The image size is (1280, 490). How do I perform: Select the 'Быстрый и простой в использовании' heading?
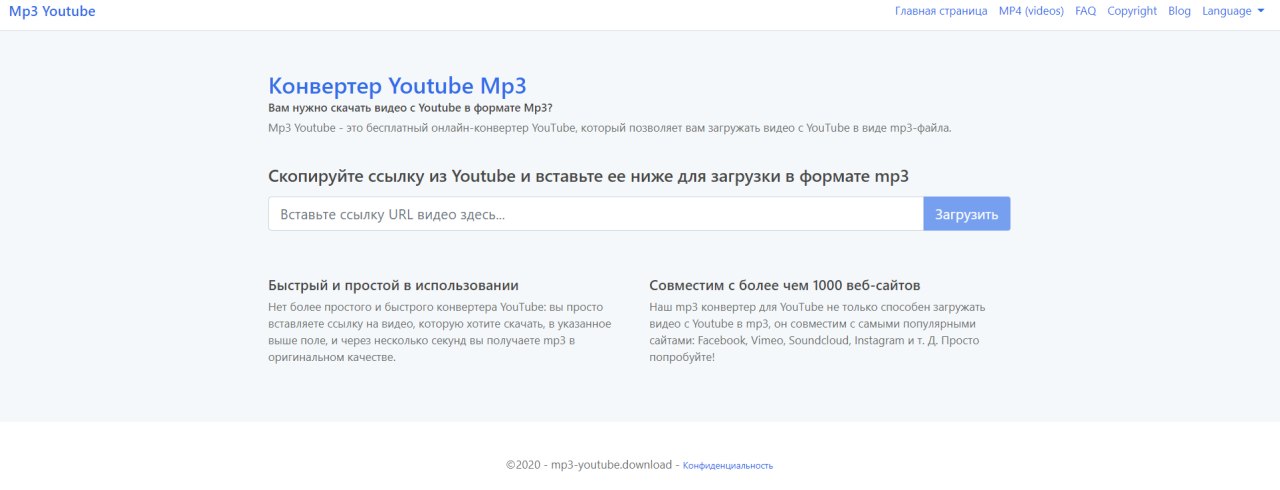pyautogui.click(x=394, y=285)
